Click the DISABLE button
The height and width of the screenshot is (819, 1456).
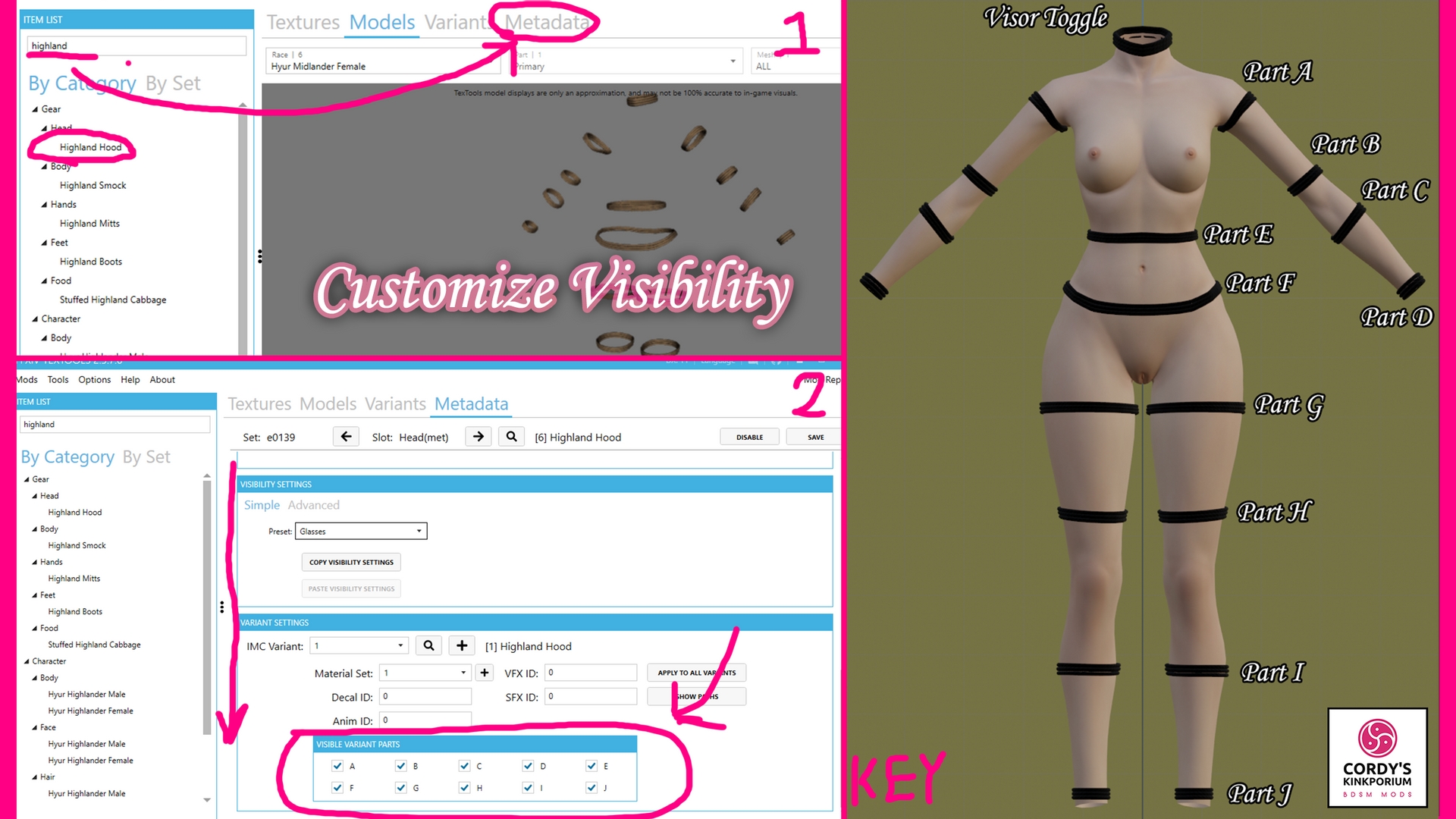coord(749,437)
